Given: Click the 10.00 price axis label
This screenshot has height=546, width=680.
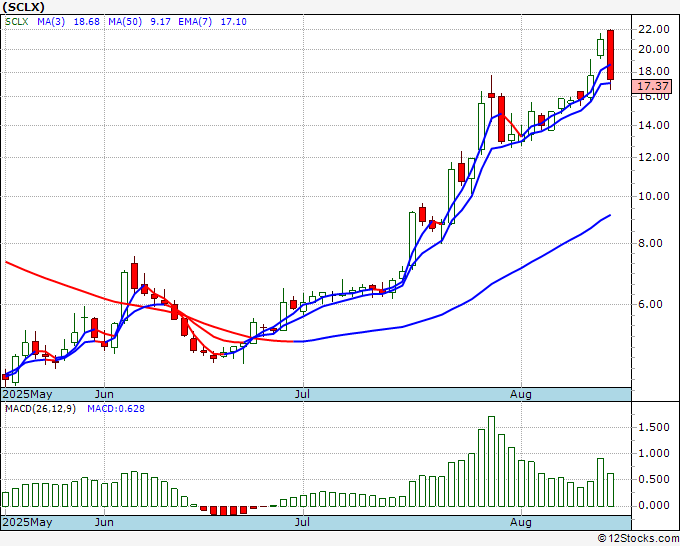Looking at the screenshot, I should click(x=654, y=196).
